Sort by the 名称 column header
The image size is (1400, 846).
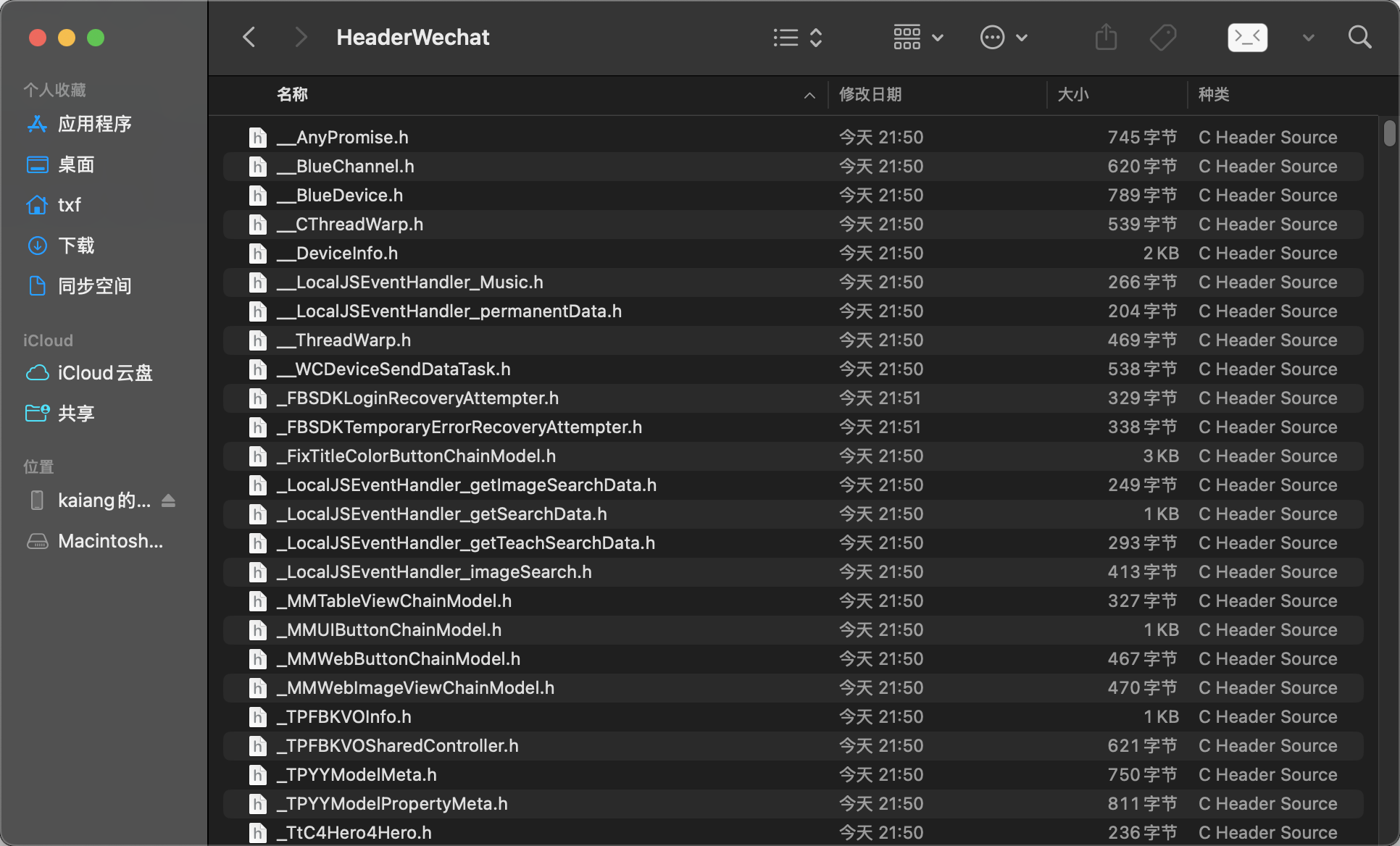click(292, 94)
